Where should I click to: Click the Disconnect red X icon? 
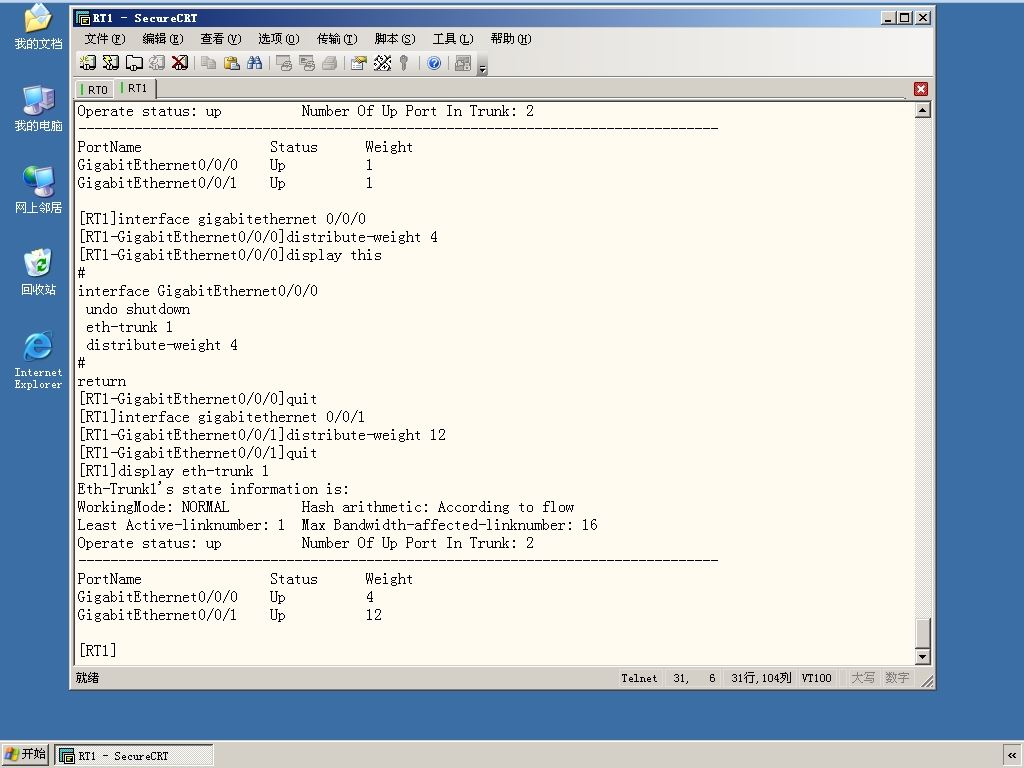pyautogui.click(x=180, y=63)
